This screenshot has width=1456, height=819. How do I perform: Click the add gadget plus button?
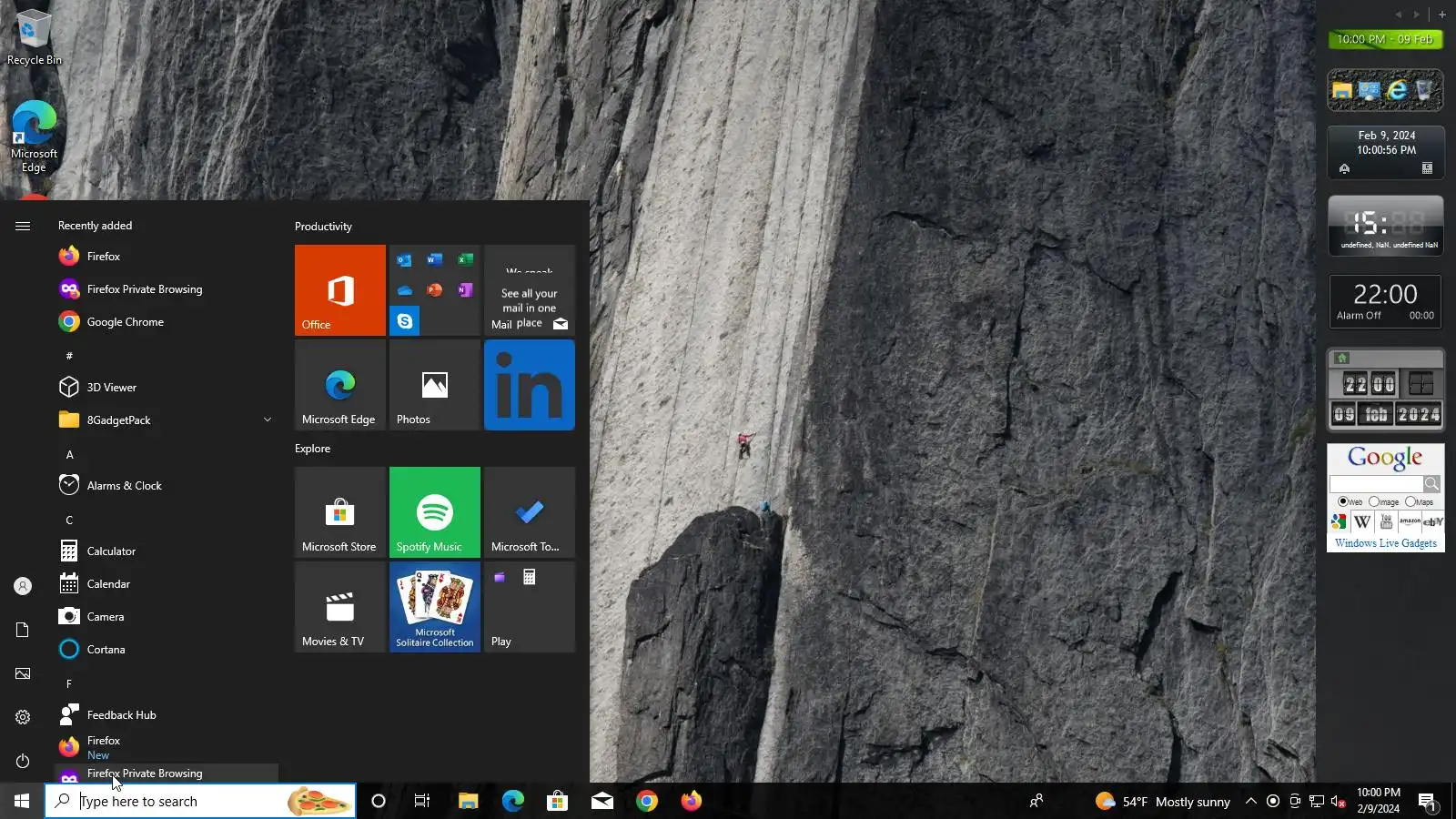(1441, 15)
